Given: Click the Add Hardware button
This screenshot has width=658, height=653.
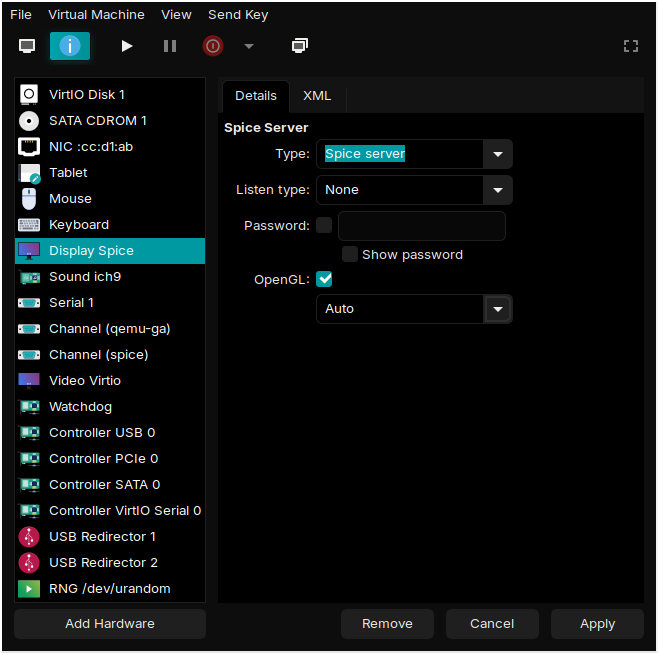Looking at the screenshot, I should tap(110, 624).
